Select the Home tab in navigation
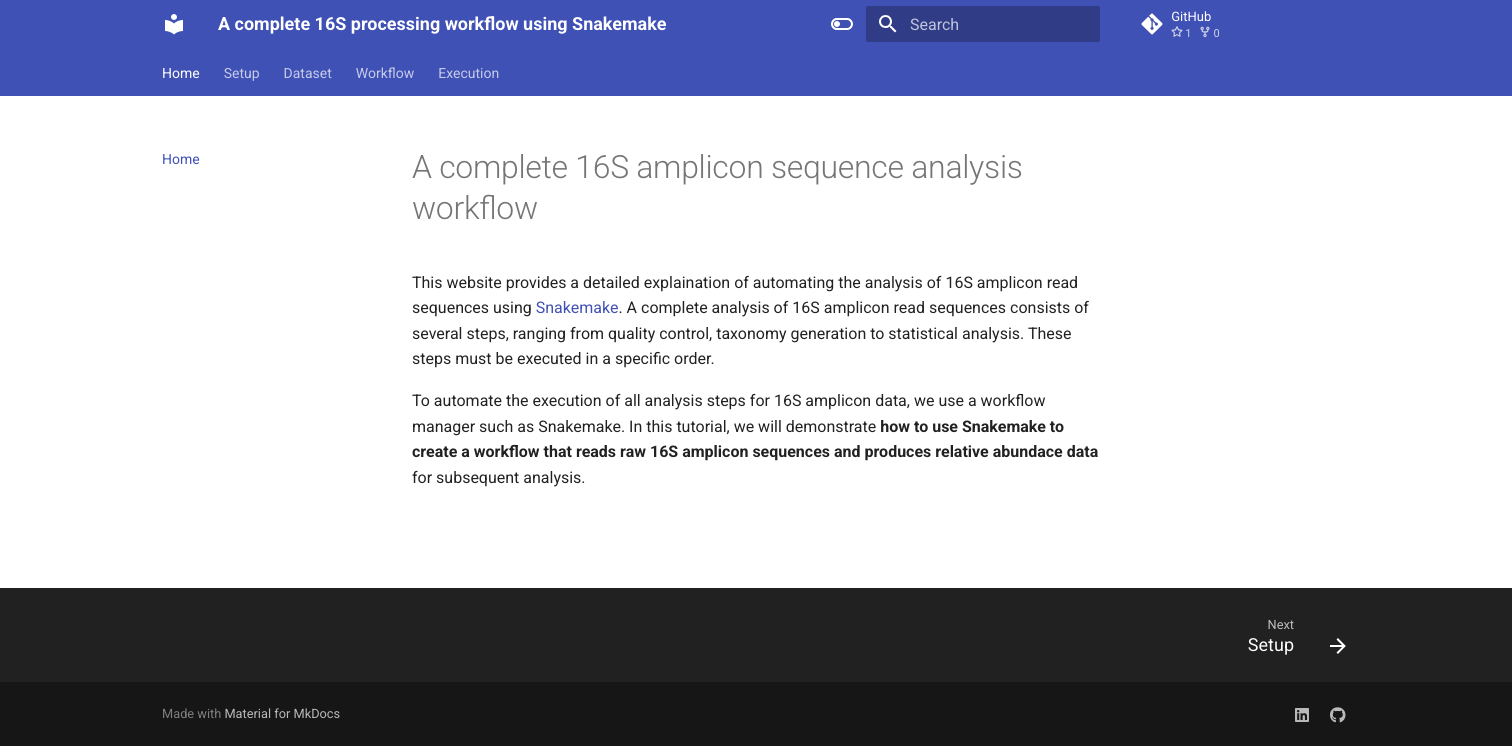1512x746 pixels. (x=181, y=73)
